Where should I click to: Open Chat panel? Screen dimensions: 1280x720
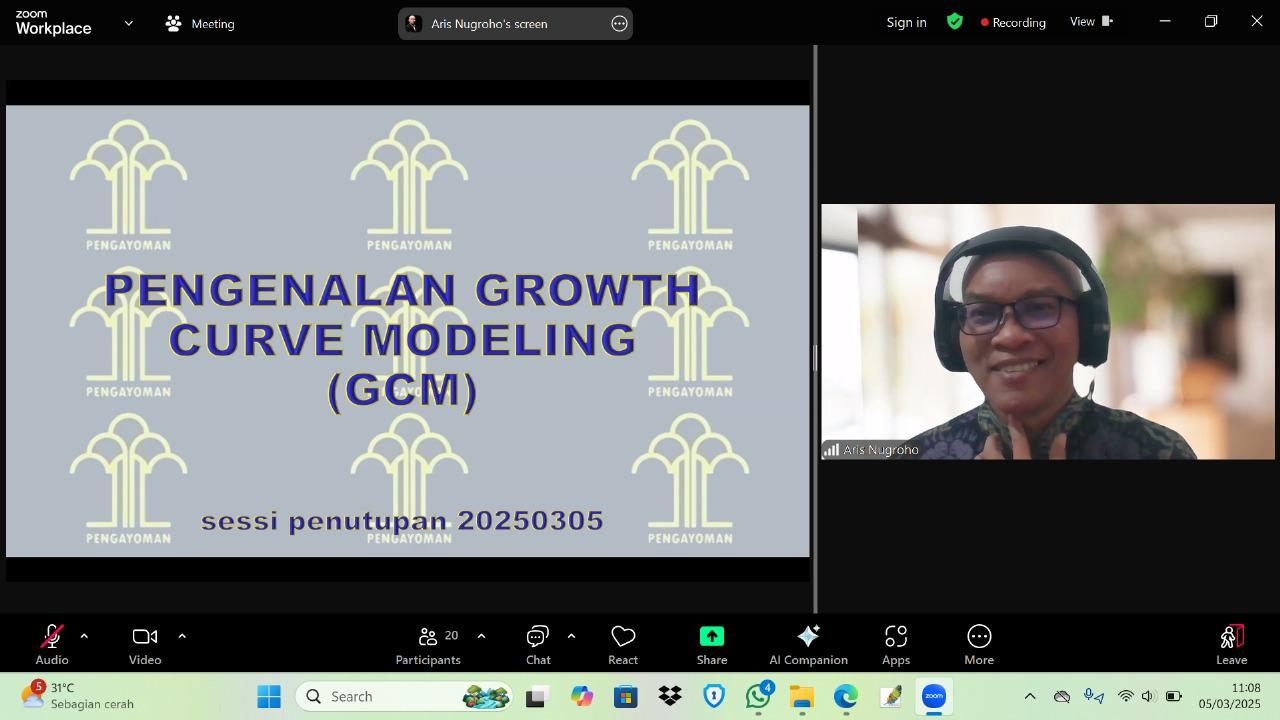coord(538,644)
